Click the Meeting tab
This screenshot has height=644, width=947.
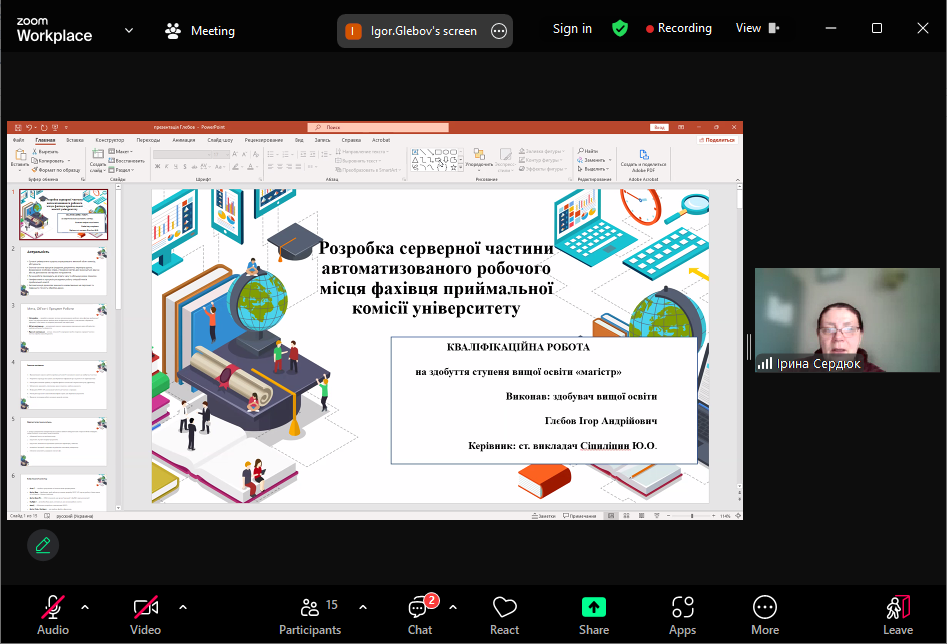point(200,31)
